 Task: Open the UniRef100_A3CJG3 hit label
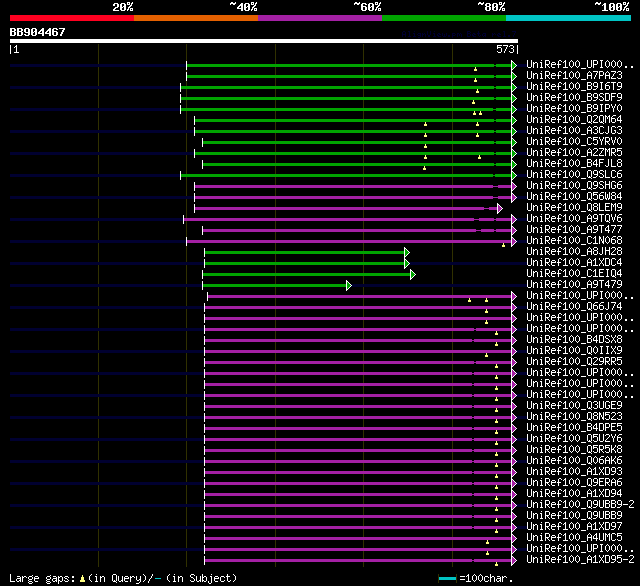click(x=574, y=131)
